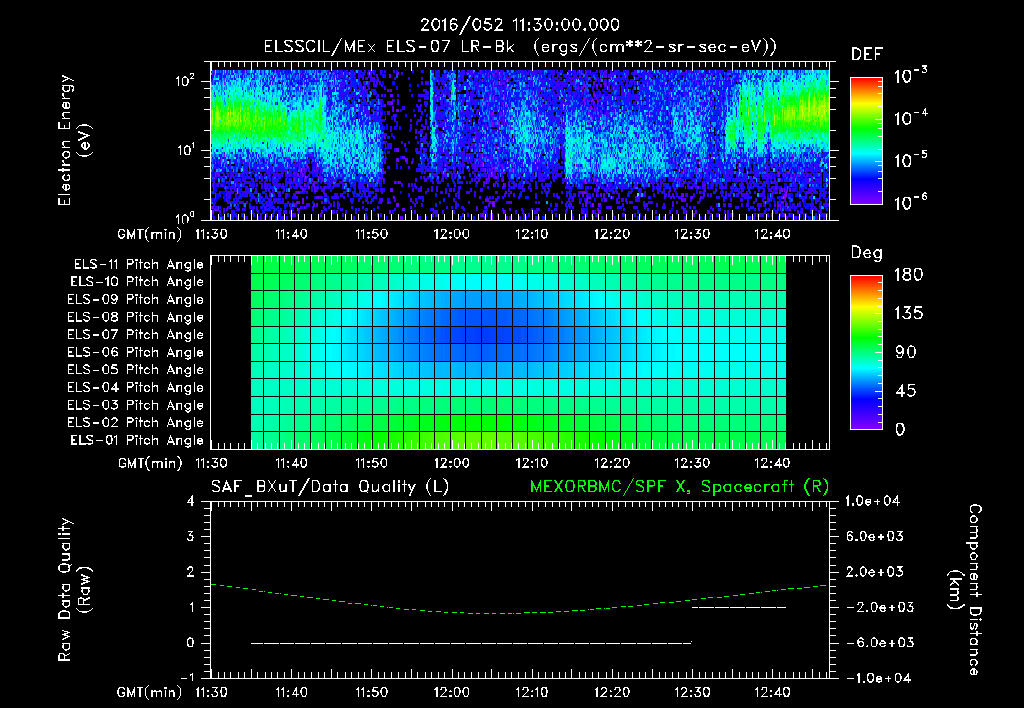Click the 12:00 tick label under spectrogram
This screenshot has width=1024, height=708.
(x=451, y=234)
